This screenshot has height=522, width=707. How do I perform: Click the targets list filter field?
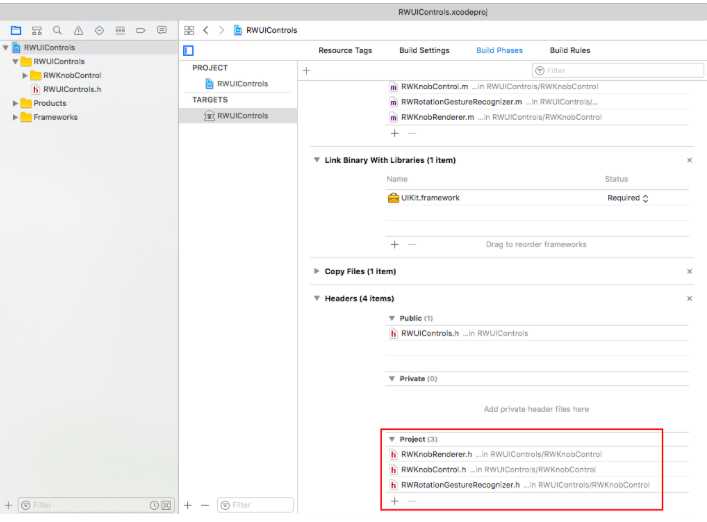pos(255,505)
